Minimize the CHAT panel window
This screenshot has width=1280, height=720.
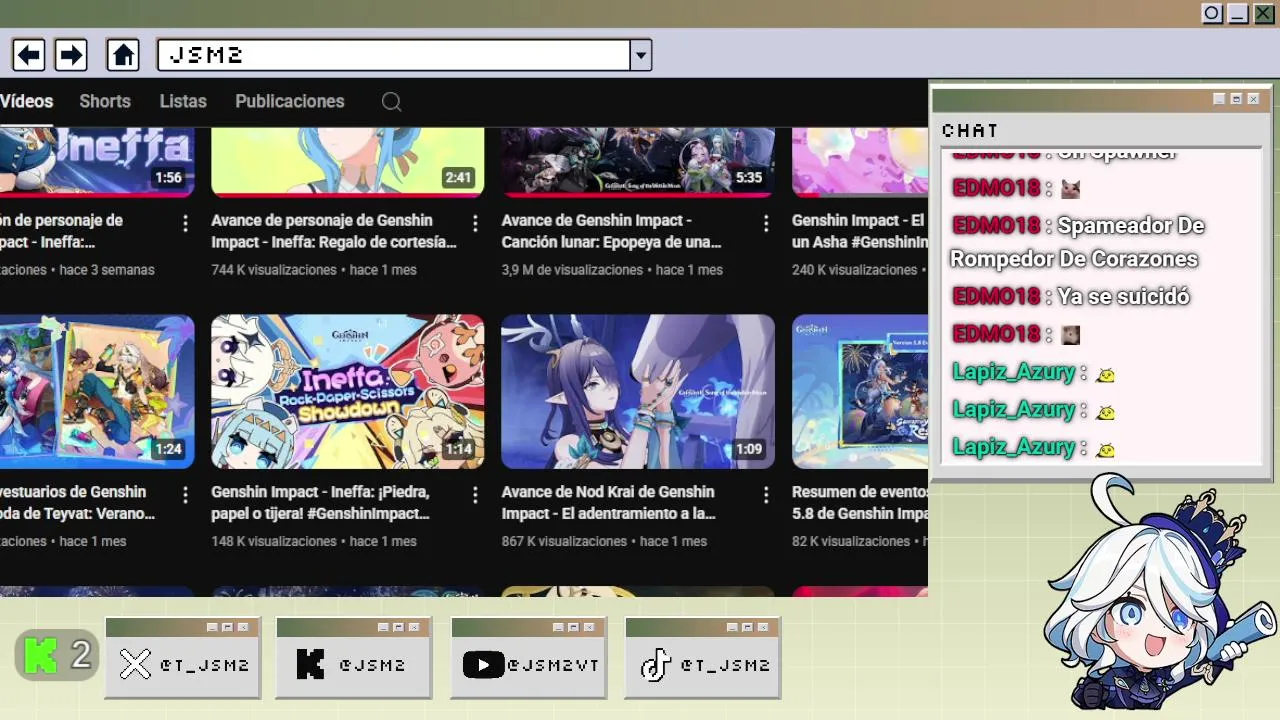pos(1219,99)
